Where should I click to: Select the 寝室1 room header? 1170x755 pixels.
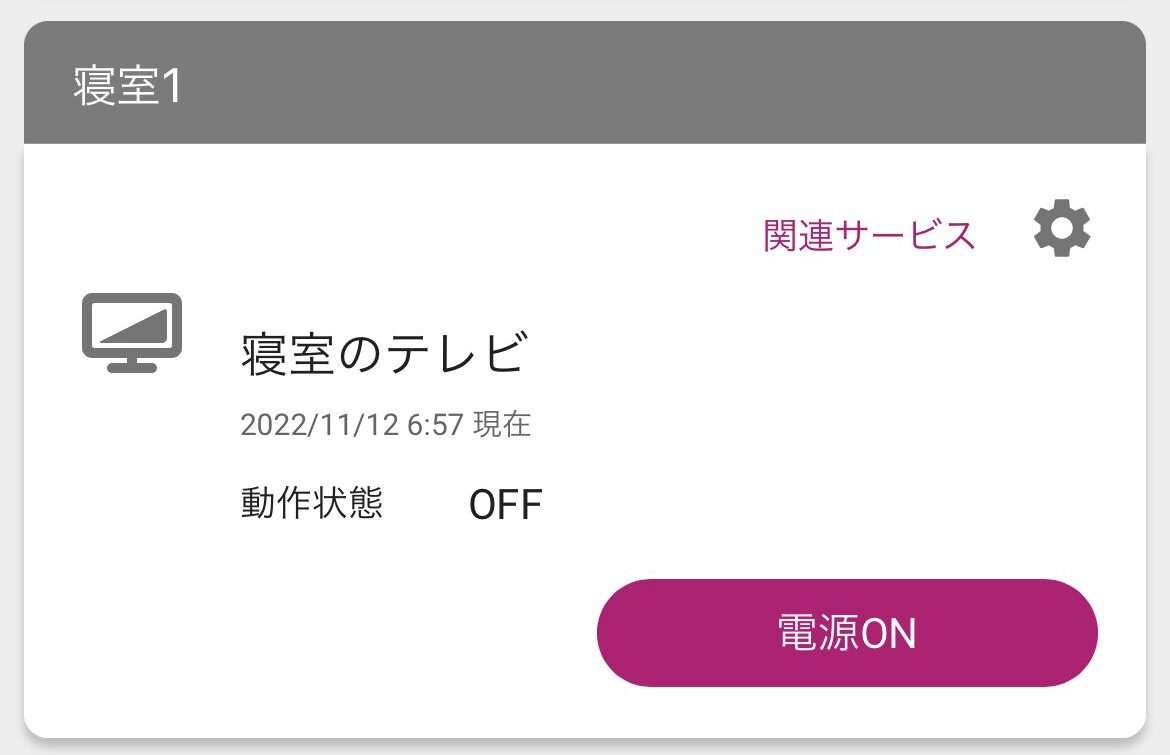(128, 87)
